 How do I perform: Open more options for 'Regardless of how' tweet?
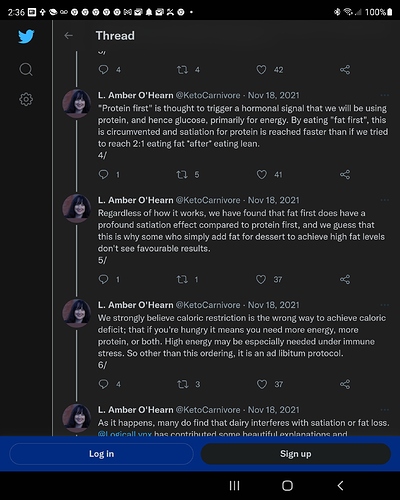[384, 200]
